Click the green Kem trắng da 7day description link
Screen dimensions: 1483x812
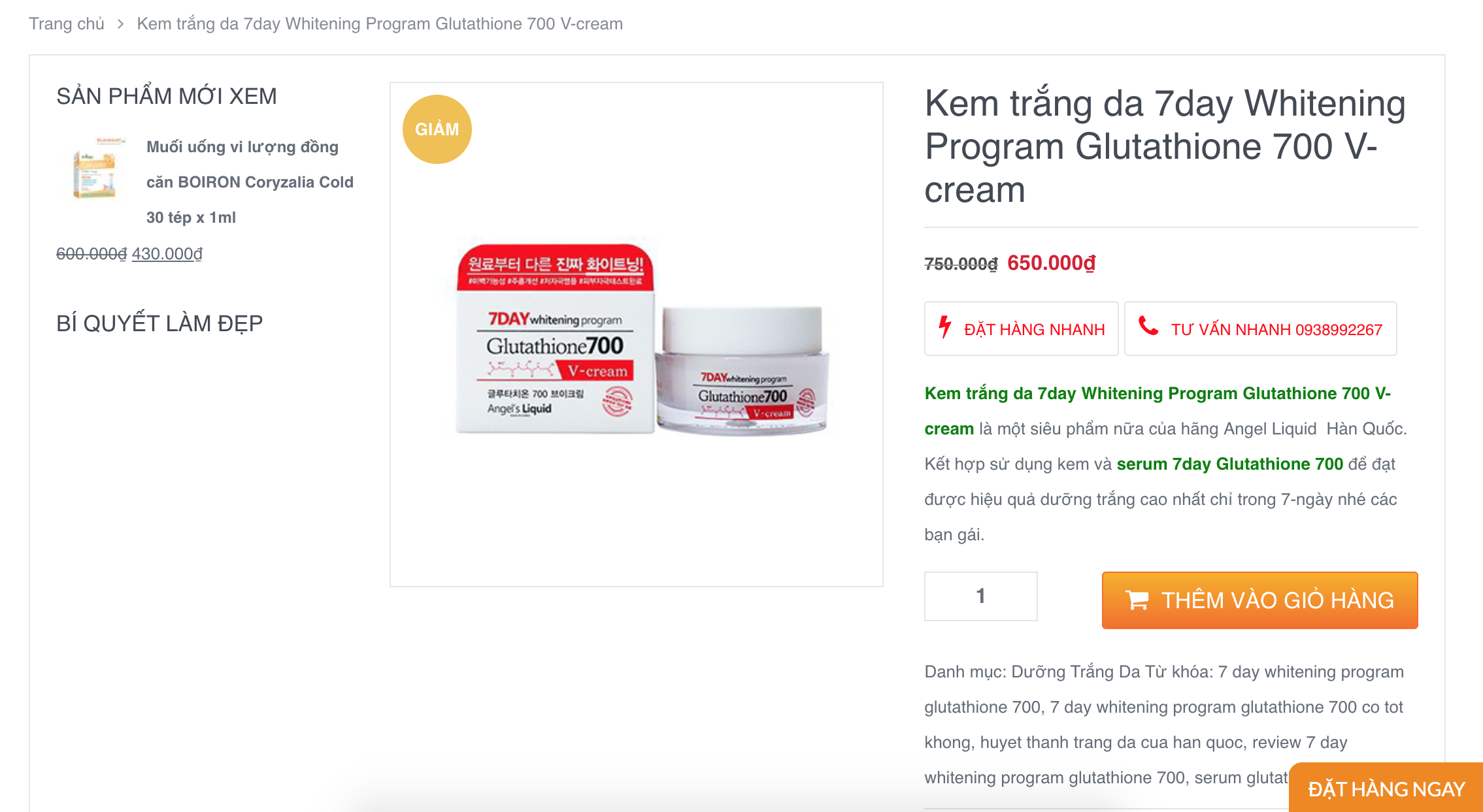coord(1158,411)
